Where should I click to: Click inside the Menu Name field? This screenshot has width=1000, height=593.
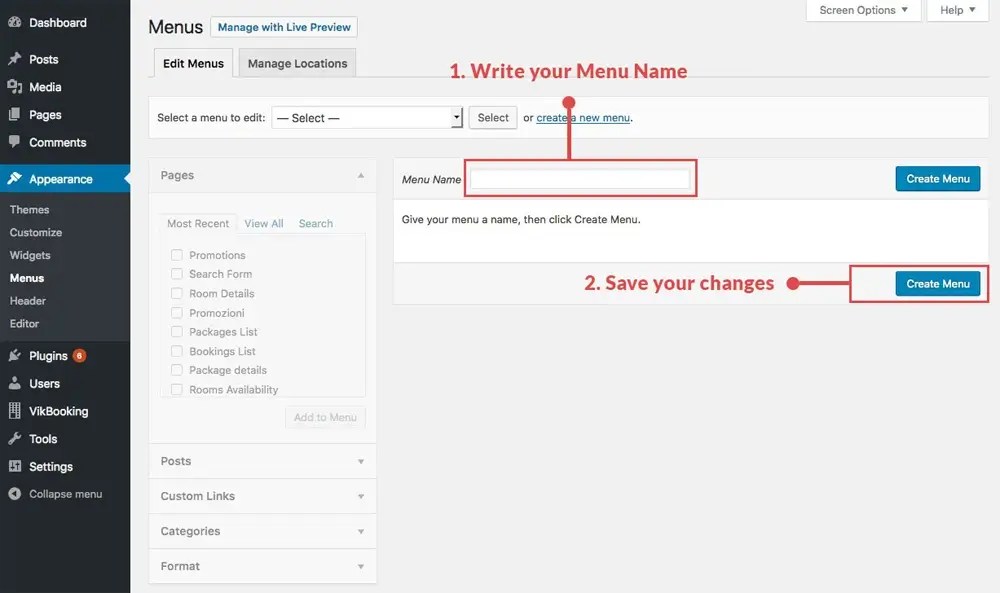pyautogui.click(x=580, y=178)
